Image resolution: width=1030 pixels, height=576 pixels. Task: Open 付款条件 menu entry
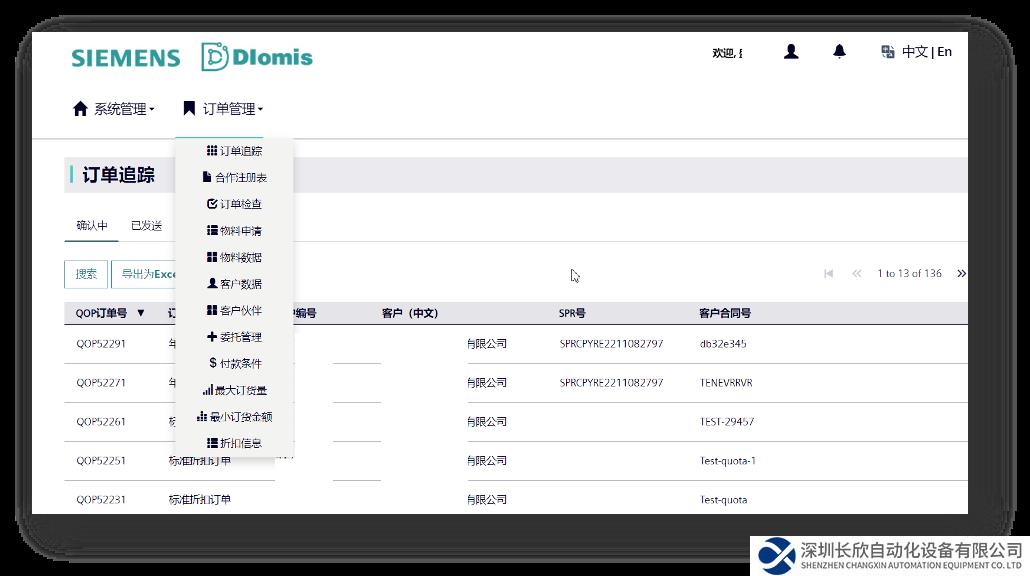click(235, 363)
